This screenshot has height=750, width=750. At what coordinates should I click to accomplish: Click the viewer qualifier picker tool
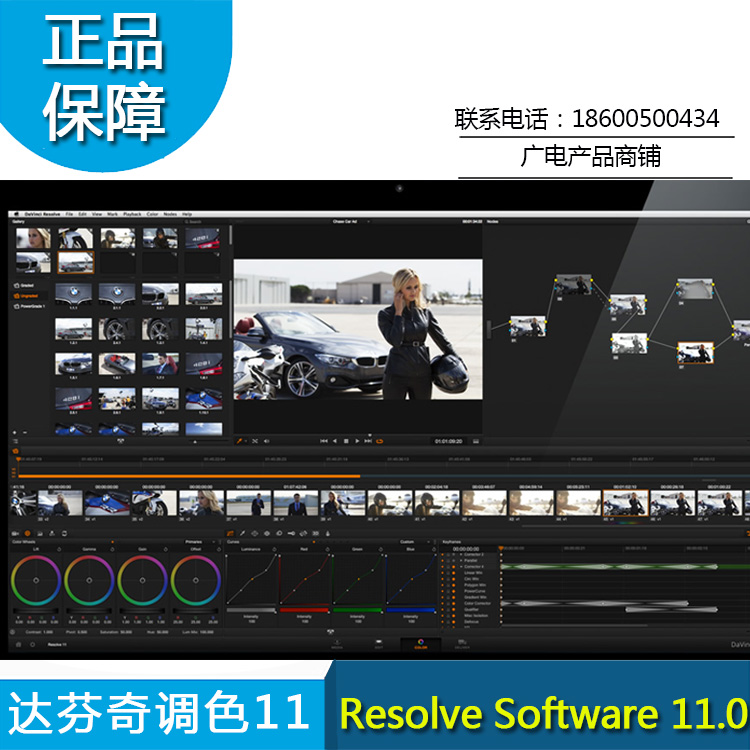pos(239,441)
